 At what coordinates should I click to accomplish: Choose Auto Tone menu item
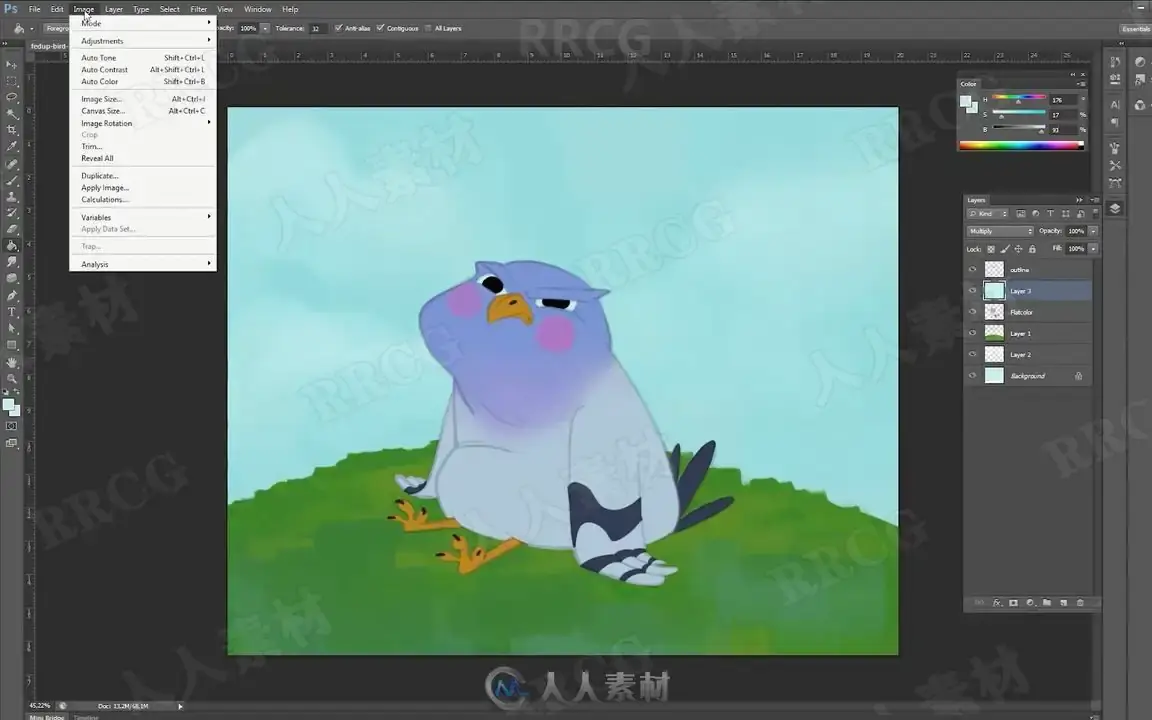pyautogui.click(x=145, y=58)
